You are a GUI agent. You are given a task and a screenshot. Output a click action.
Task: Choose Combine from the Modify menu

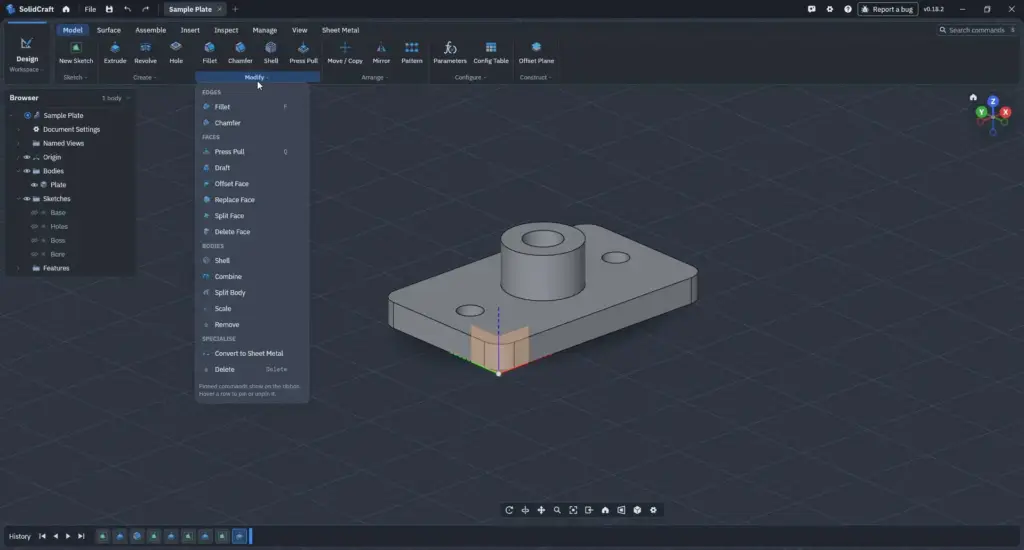coord(251,276)
